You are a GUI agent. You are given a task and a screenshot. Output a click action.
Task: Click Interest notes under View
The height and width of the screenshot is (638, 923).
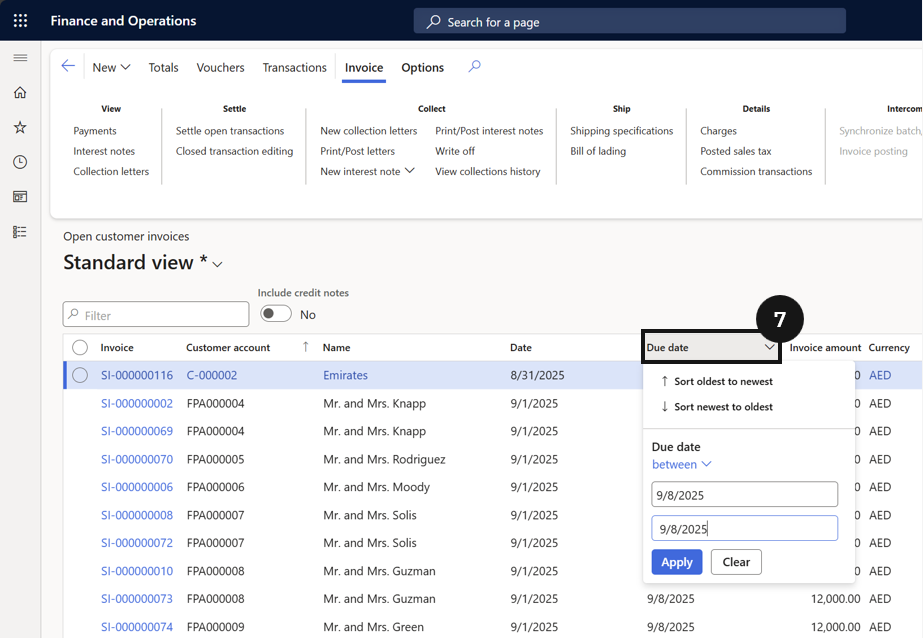click(104, 151)
